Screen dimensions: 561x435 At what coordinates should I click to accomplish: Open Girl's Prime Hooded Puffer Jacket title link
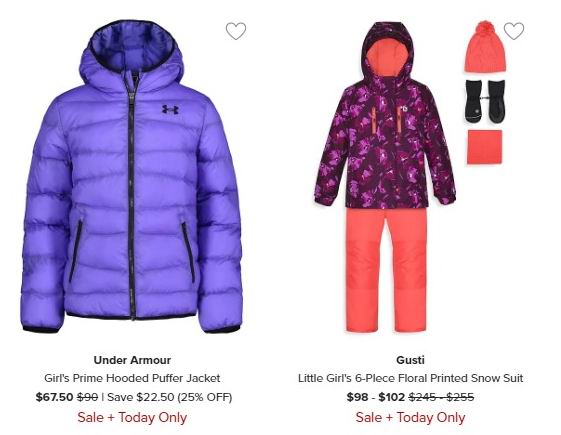(x=132, y=378)
